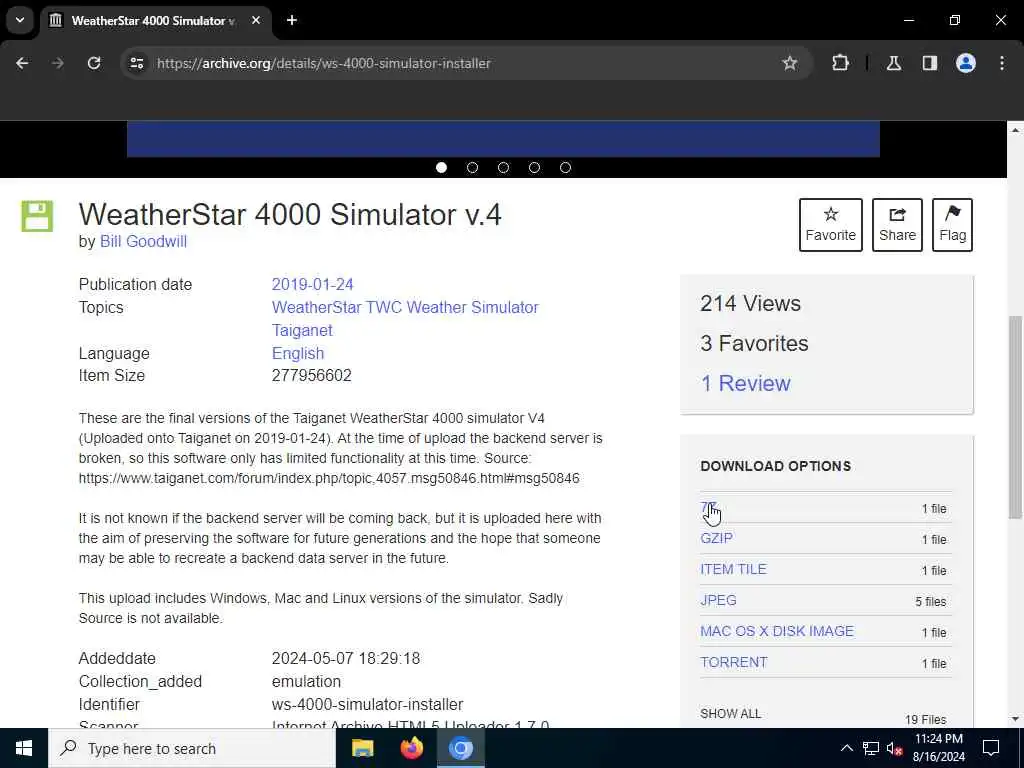Toggle the browser side panel
The image size is (1024, 768).
click(x=930, y=63)
